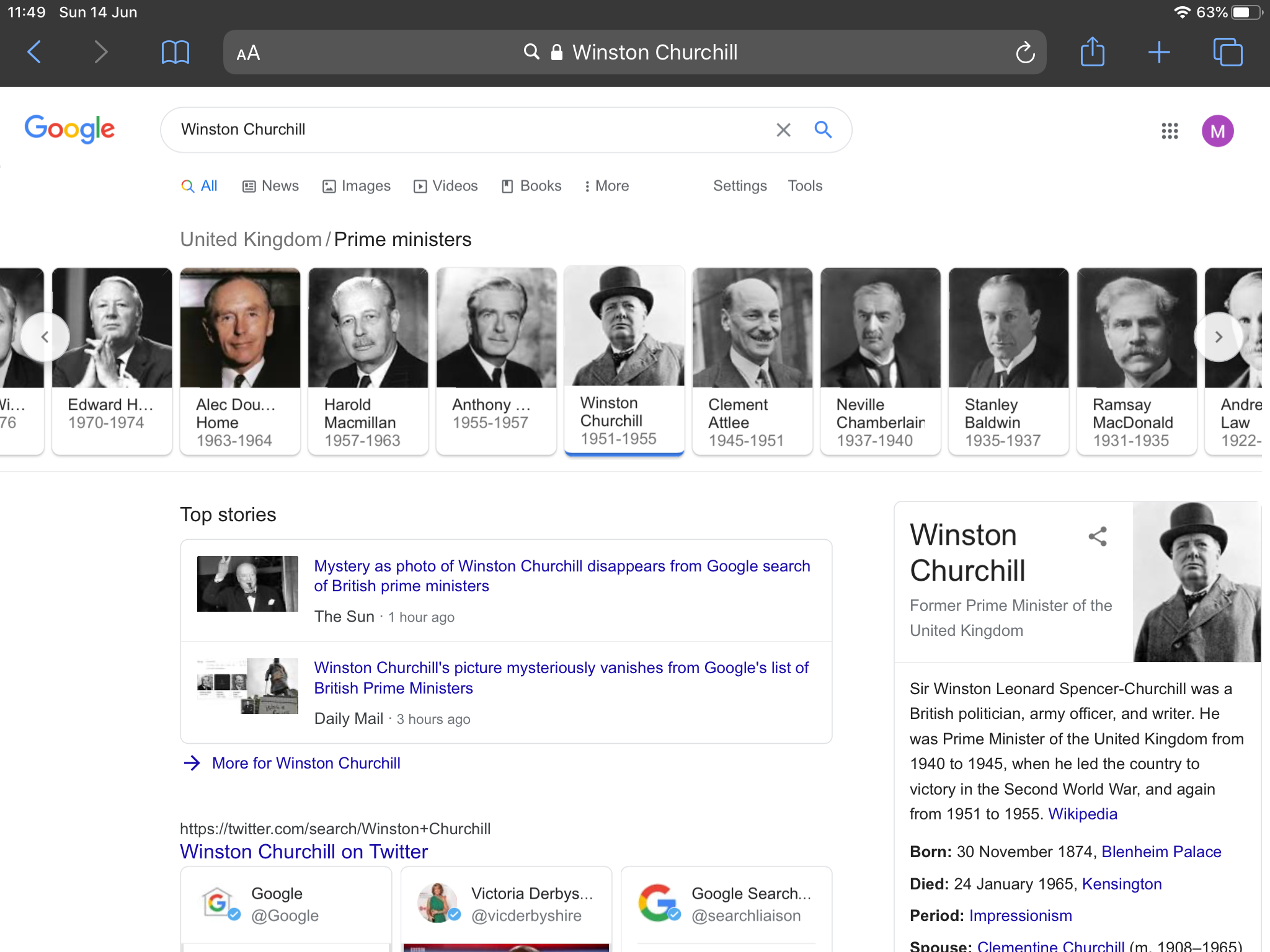Open the AA reader view menu
1270x952 pixels.
[x=248, y=53]
